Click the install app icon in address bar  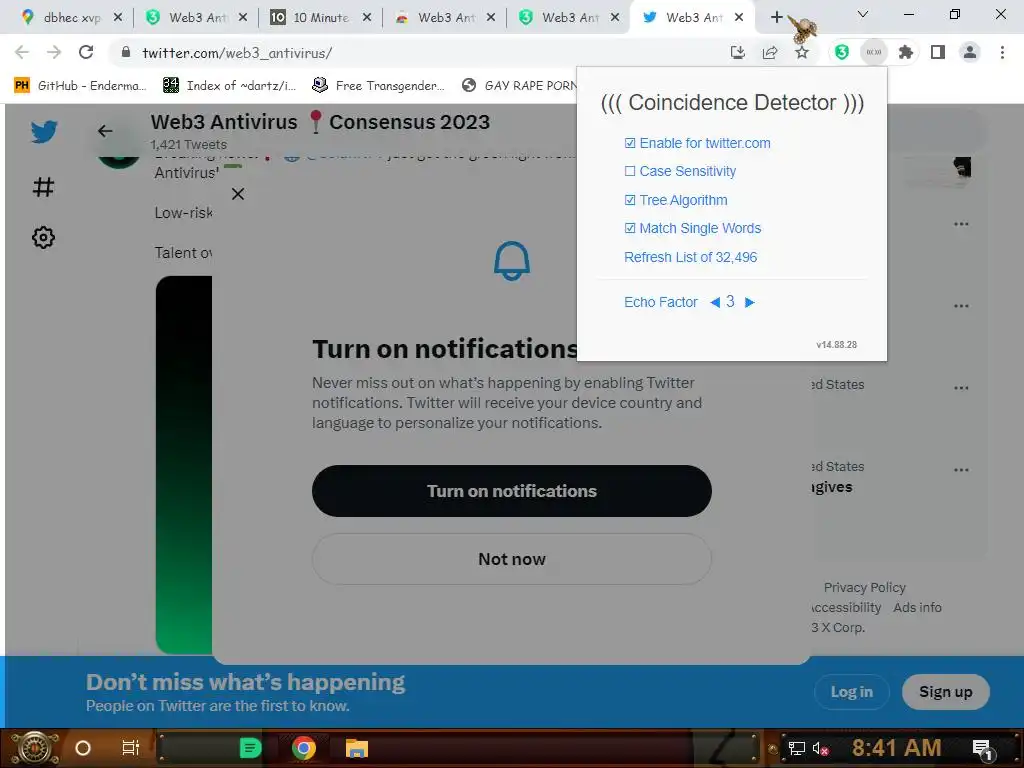pos(738,53)
